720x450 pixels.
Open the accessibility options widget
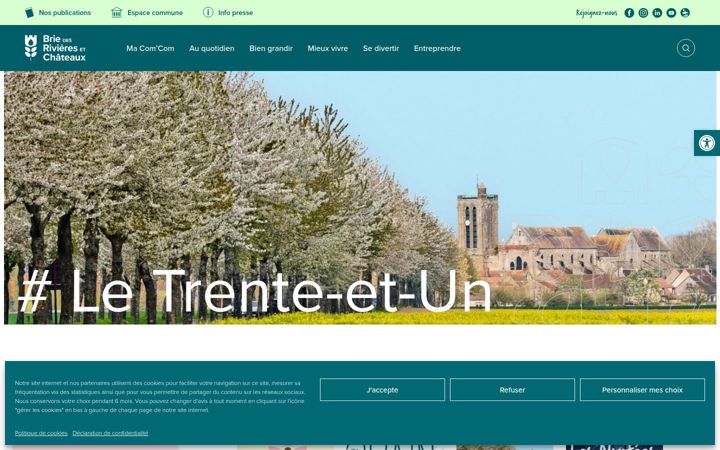point(707,143)
